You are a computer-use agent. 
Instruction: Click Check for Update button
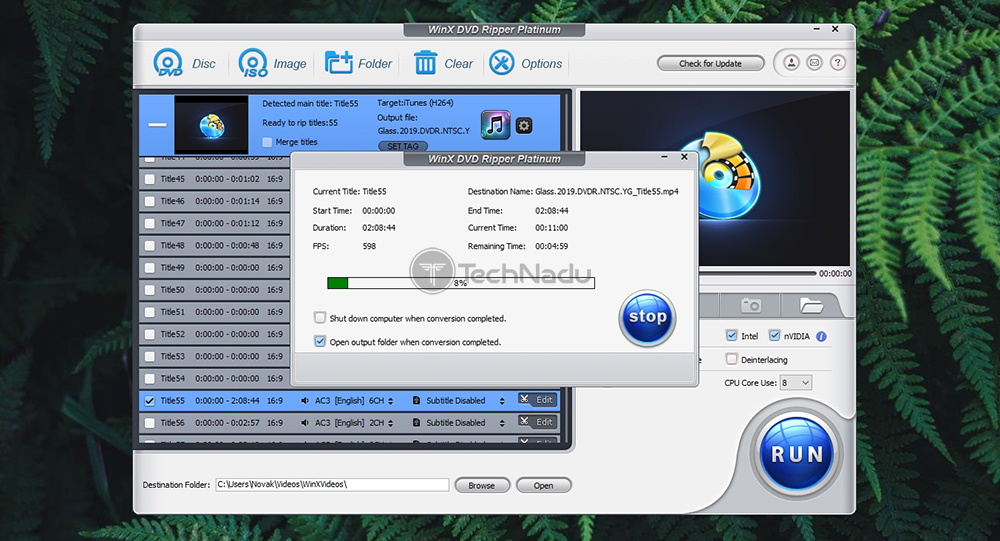[x=710, y=63]
